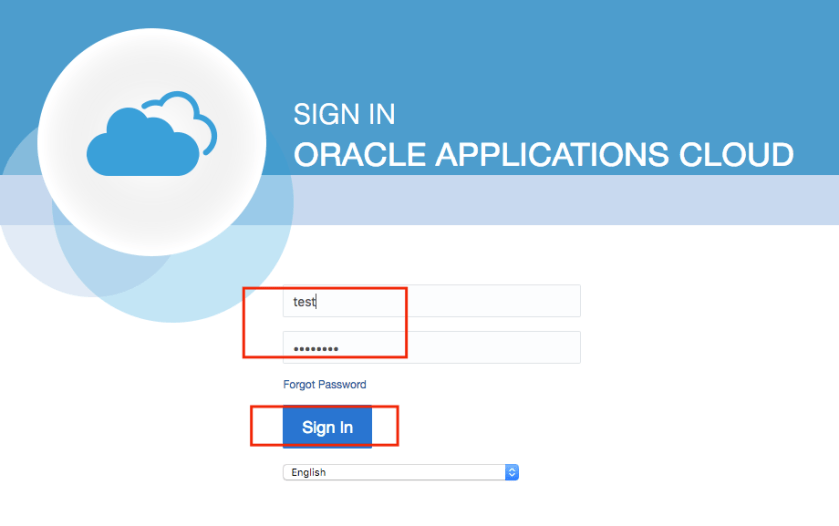Click the empty right side of the password field
The image size is (839, 526).
(x=520, y=348)
